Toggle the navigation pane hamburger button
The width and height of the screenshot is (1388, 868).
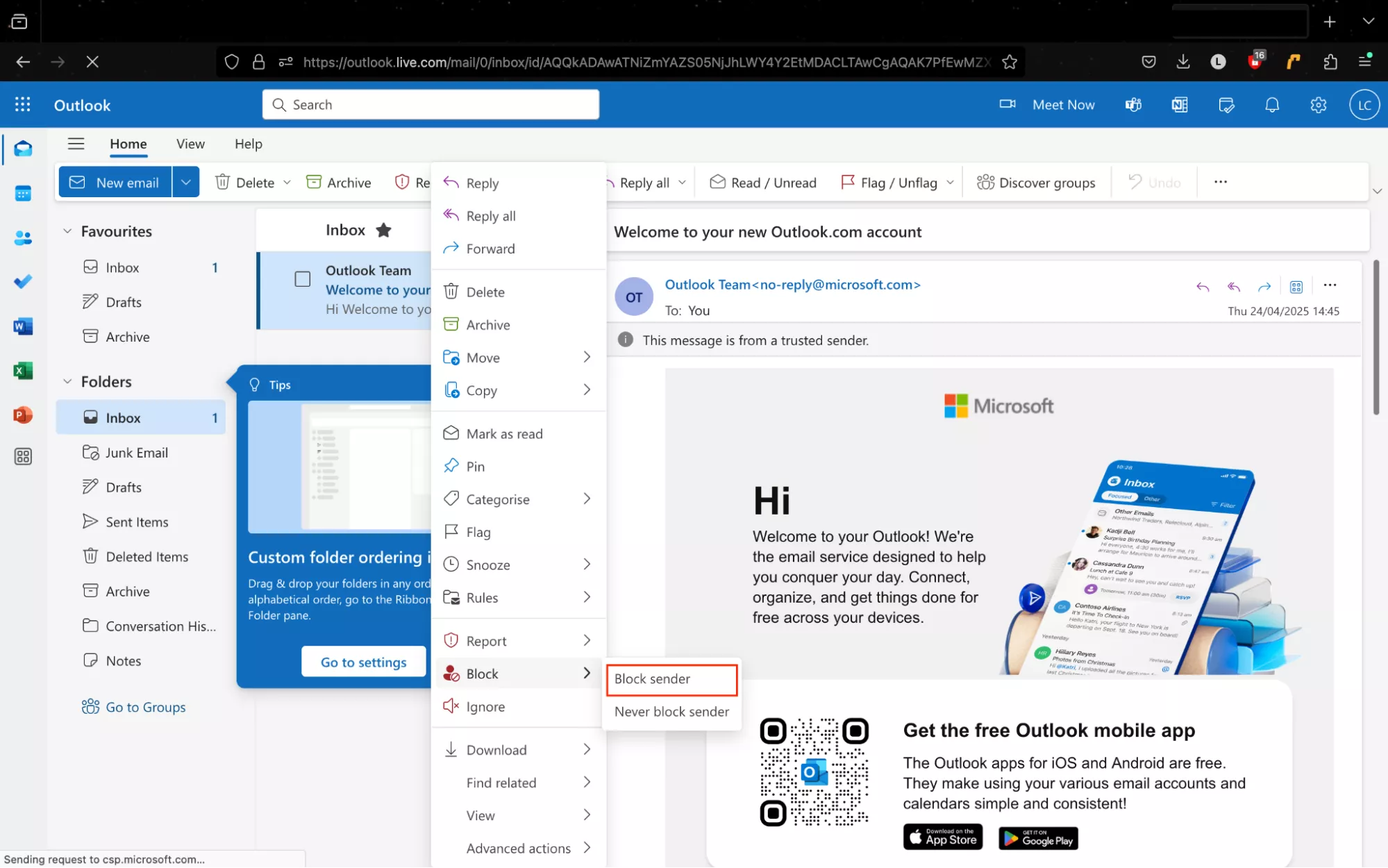(76, 144)
